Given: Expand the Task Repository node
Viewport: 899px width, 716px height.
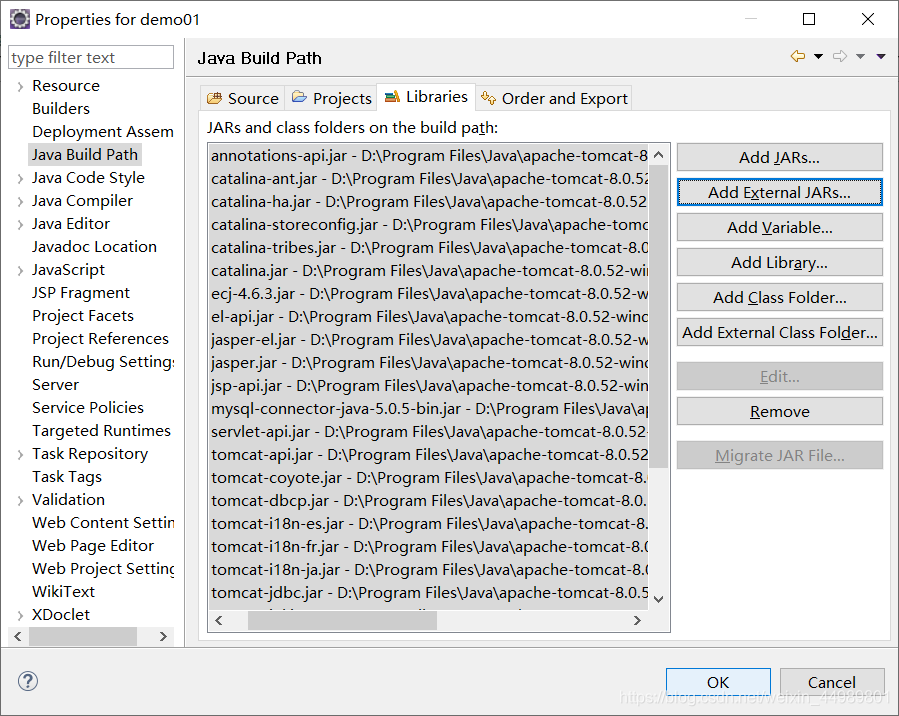Looking at the screenshot, I should click(x=20, y=455).
